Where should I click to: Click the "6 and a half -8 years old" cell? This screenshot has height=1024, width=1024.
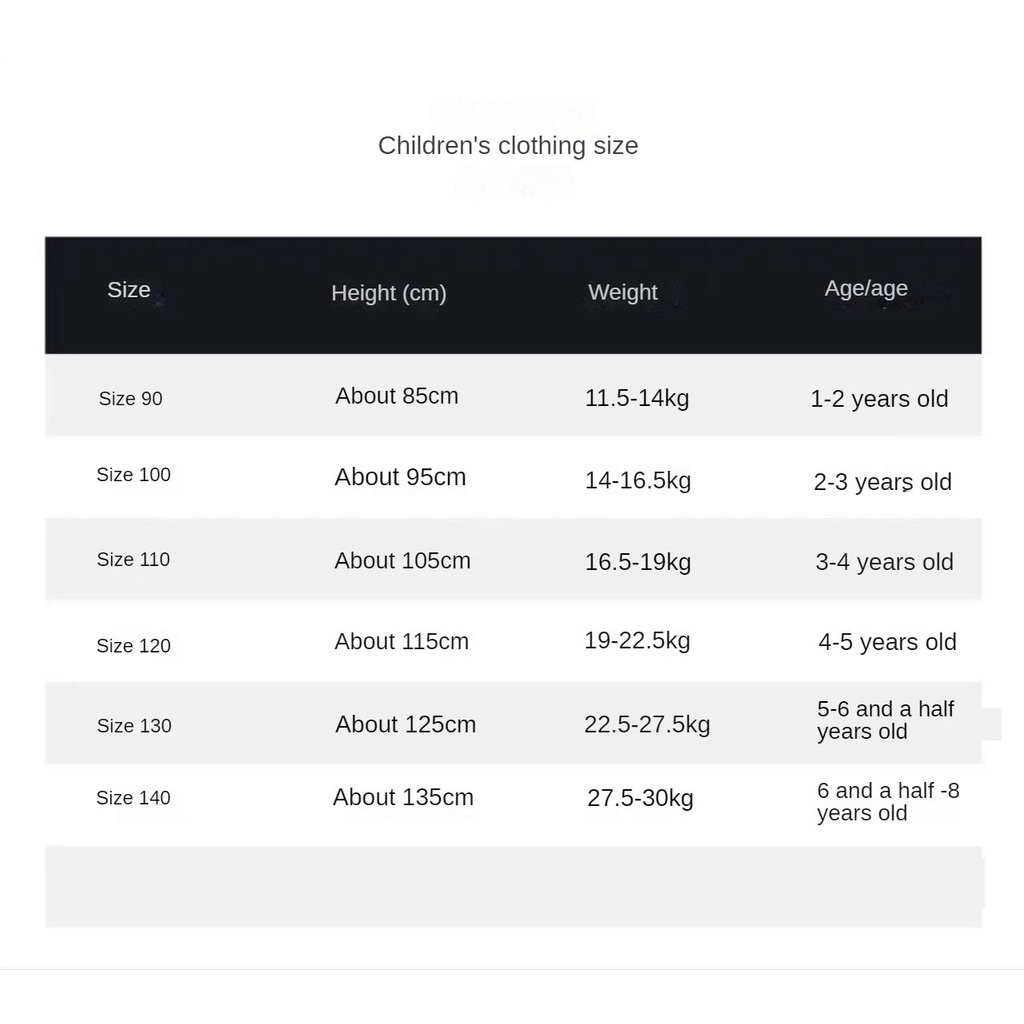(888, 802)
